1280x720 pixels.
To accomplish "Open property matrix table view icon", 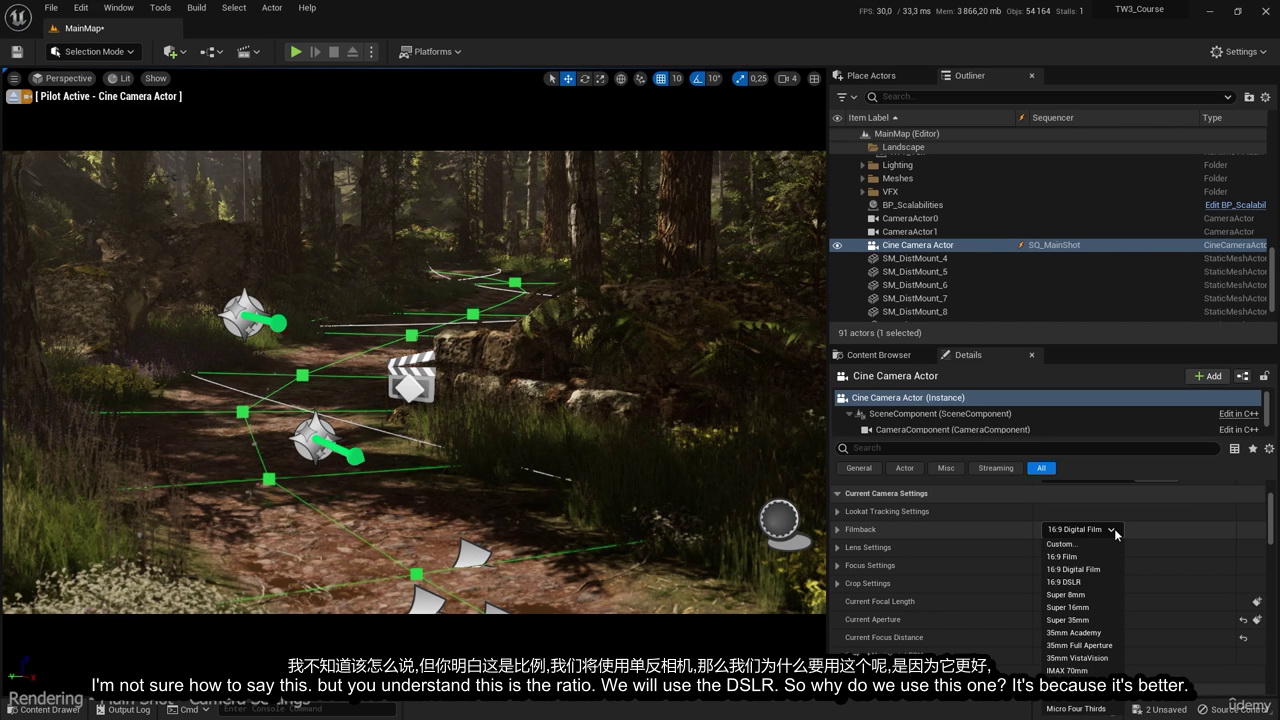I will (x=1235, y=449).
